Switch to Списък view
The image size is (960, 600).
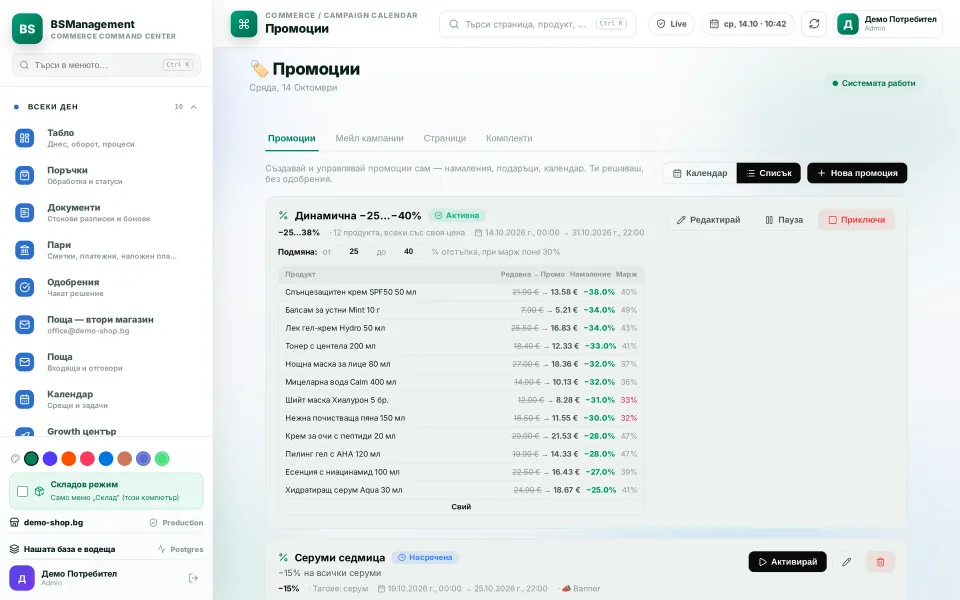[x=769, y=173]
